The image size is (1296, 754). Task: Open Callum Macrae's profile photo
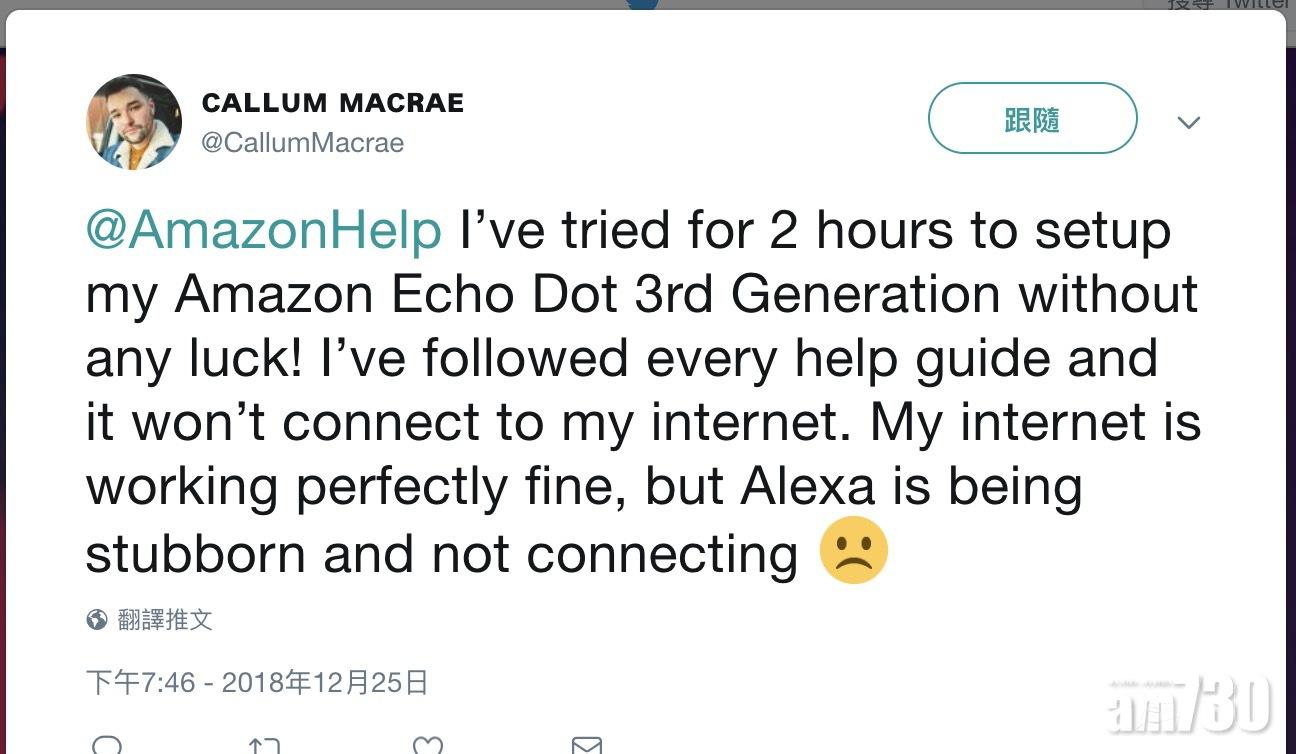[134, 122]
